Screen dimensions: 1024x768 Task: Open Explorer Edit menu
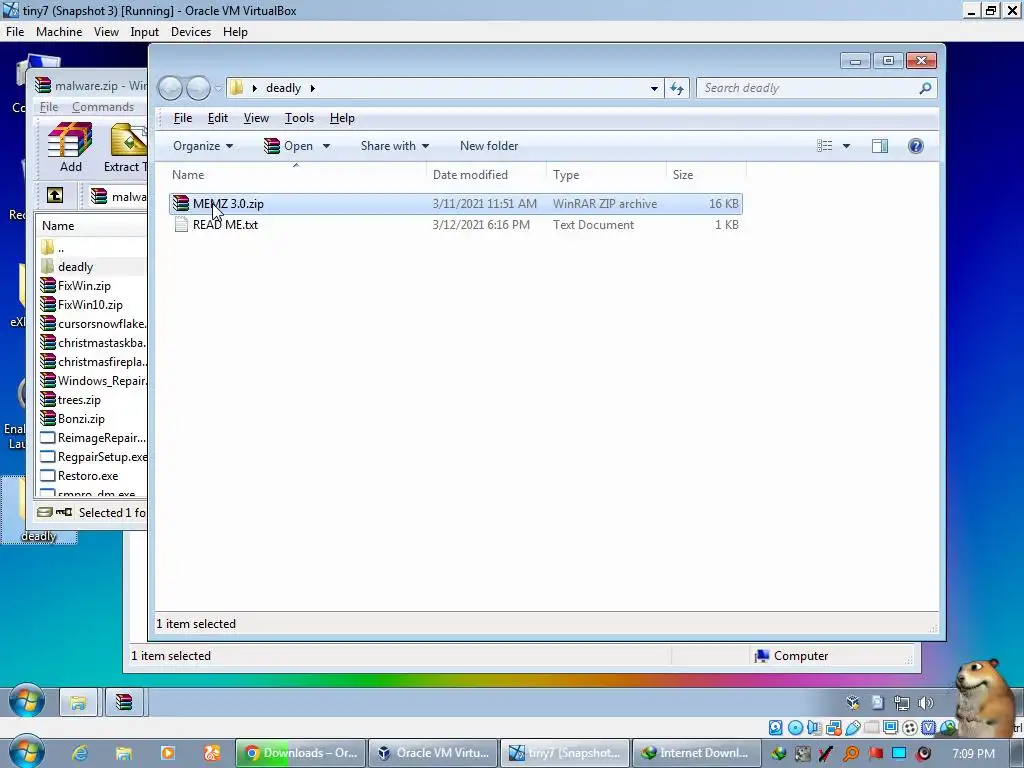pos(217,118)
